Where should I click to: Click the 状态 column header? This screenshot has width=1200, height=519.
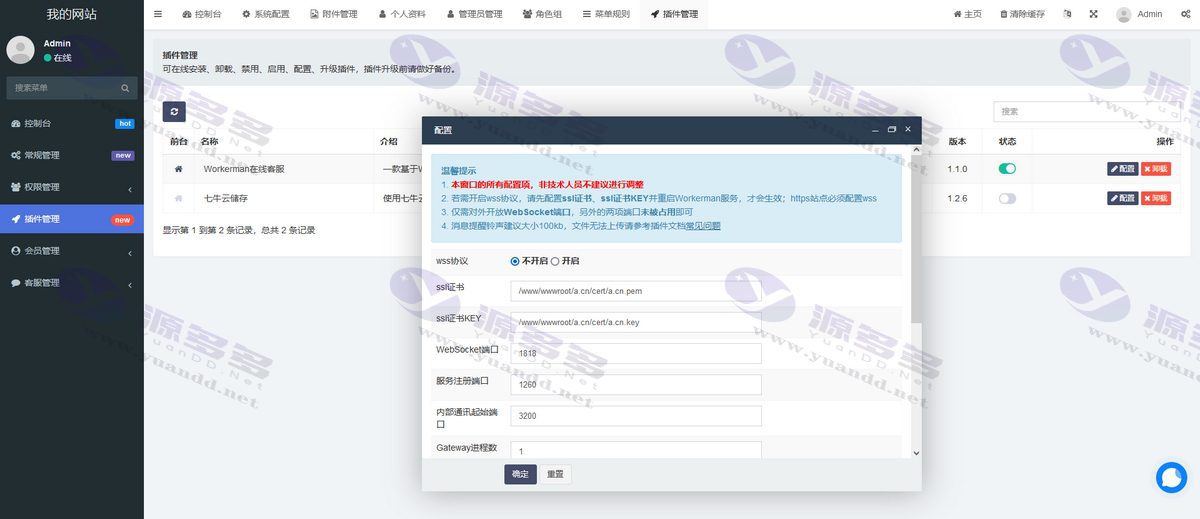pyautogui.click(x=1007, y=141)
